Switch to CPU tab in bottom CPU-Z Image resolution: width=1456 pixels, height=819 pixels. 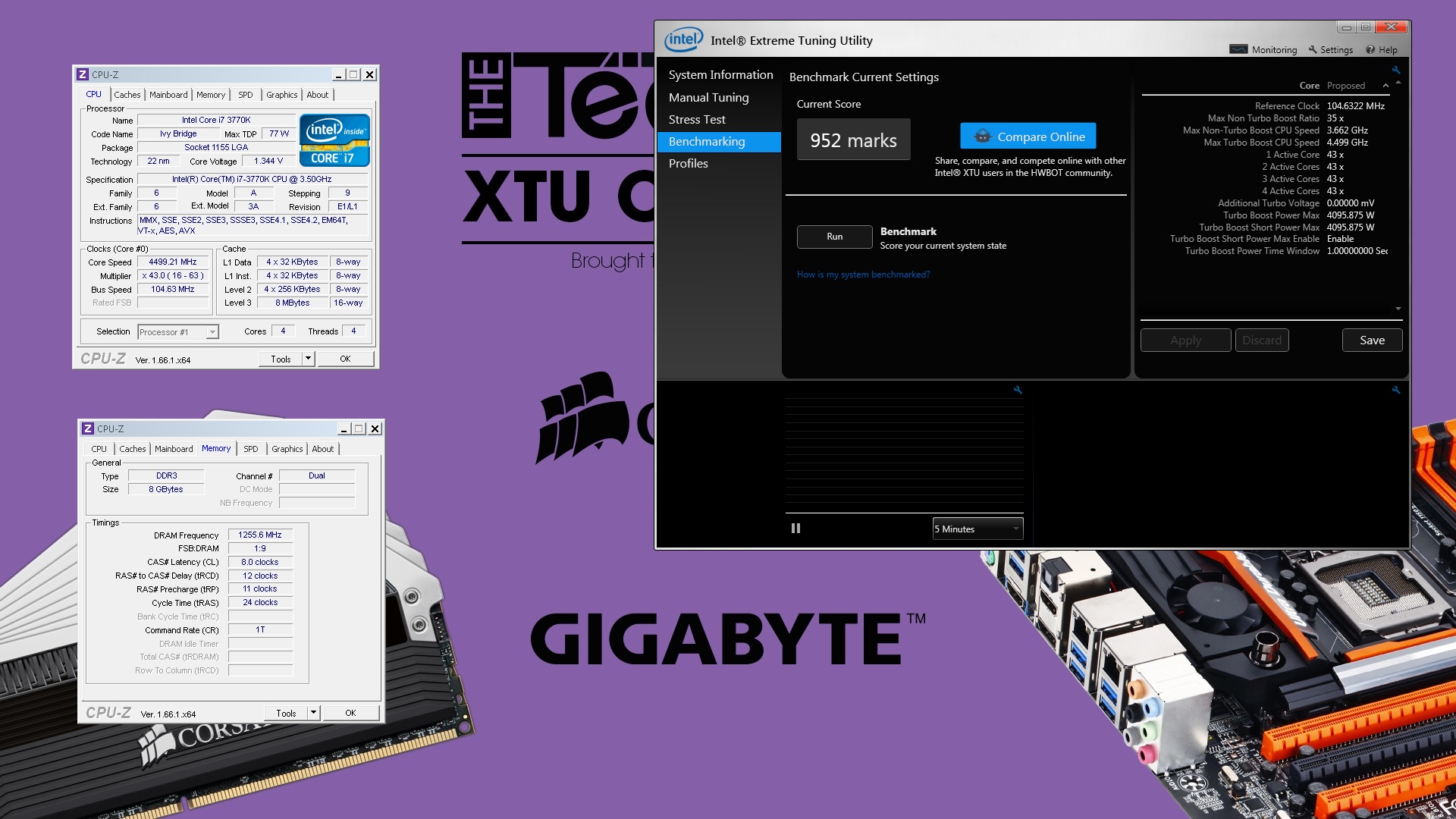pos(99,449)
